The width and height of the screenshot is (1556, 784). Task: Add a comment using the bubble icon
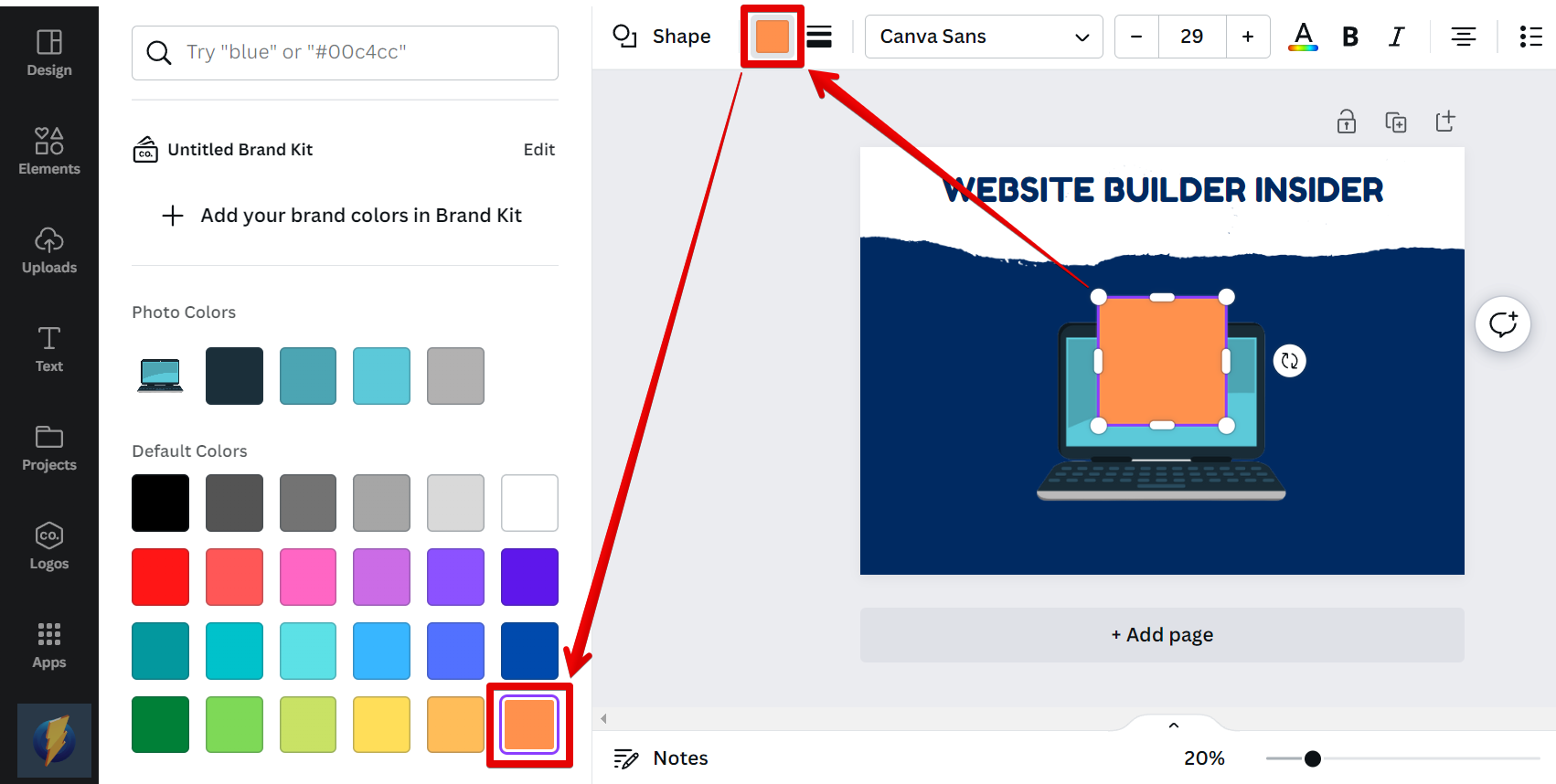(1502, 324)
